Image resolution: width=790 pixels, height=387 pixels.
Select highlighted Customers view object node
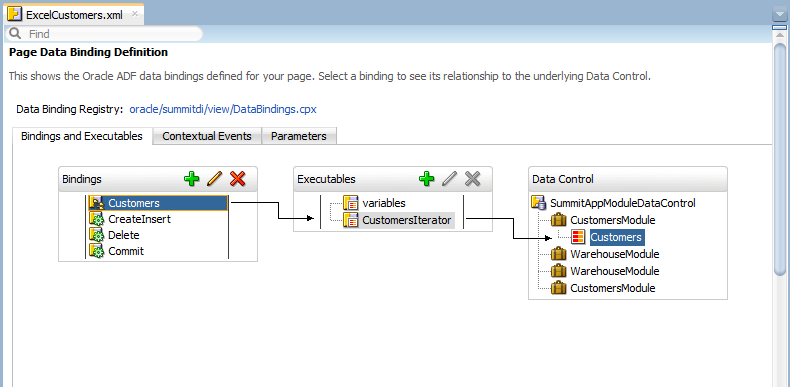pyautogui.click(x=616, y=237)
